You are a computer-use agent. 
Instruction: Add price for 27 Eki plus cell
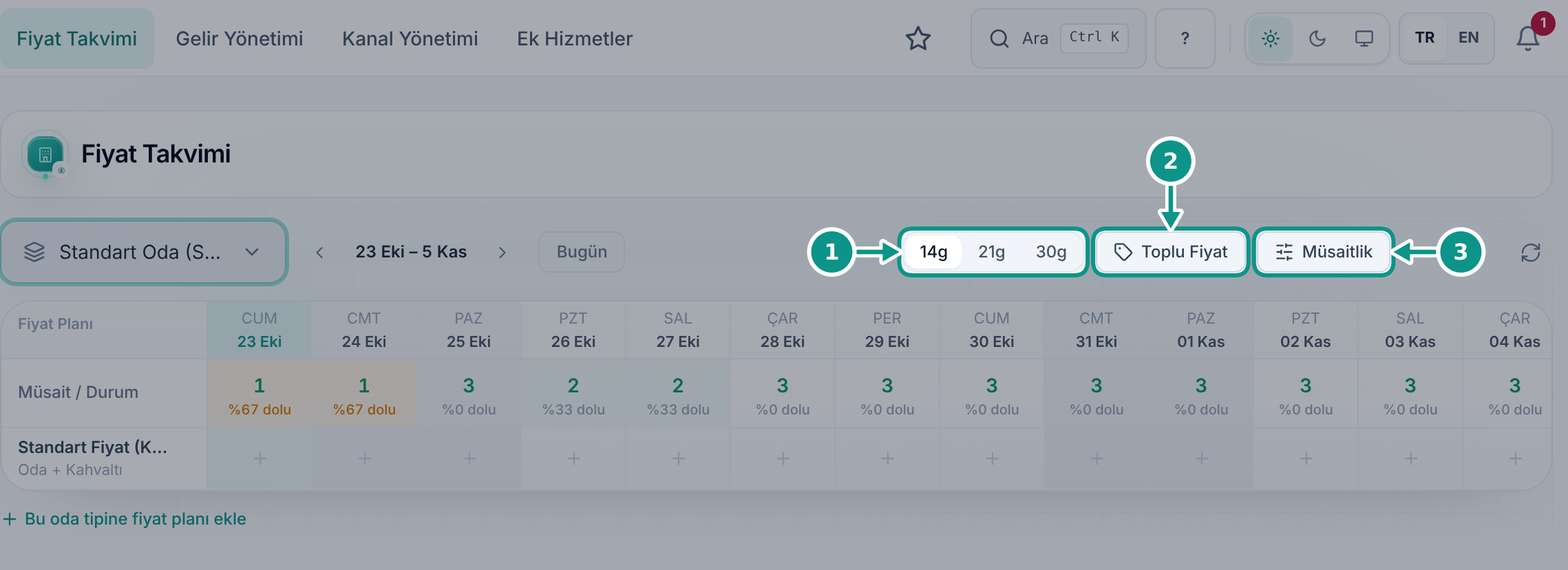click(678, 458)
